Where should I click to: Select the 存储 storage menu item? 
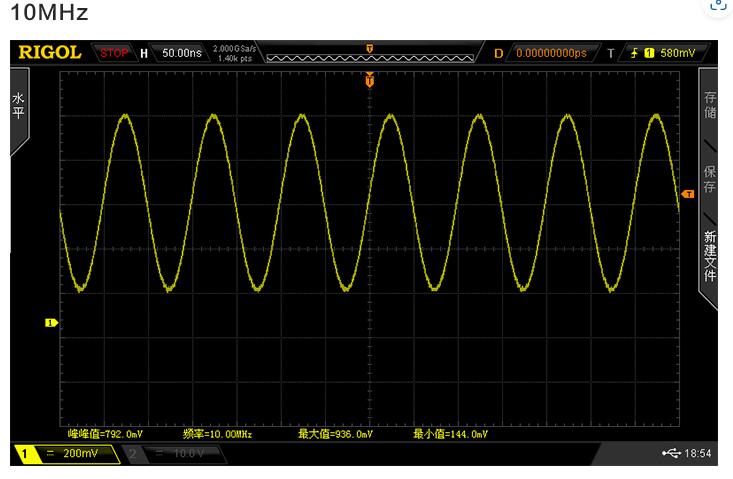click(x=709, y=105)
